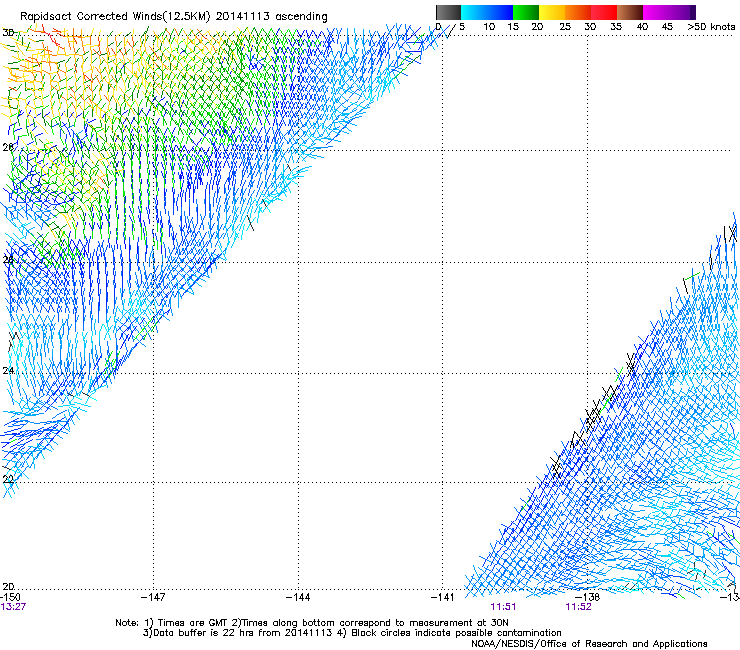Click the longitude label '-150'
This screenshot has width=740, height=650.
pos(10,597)
